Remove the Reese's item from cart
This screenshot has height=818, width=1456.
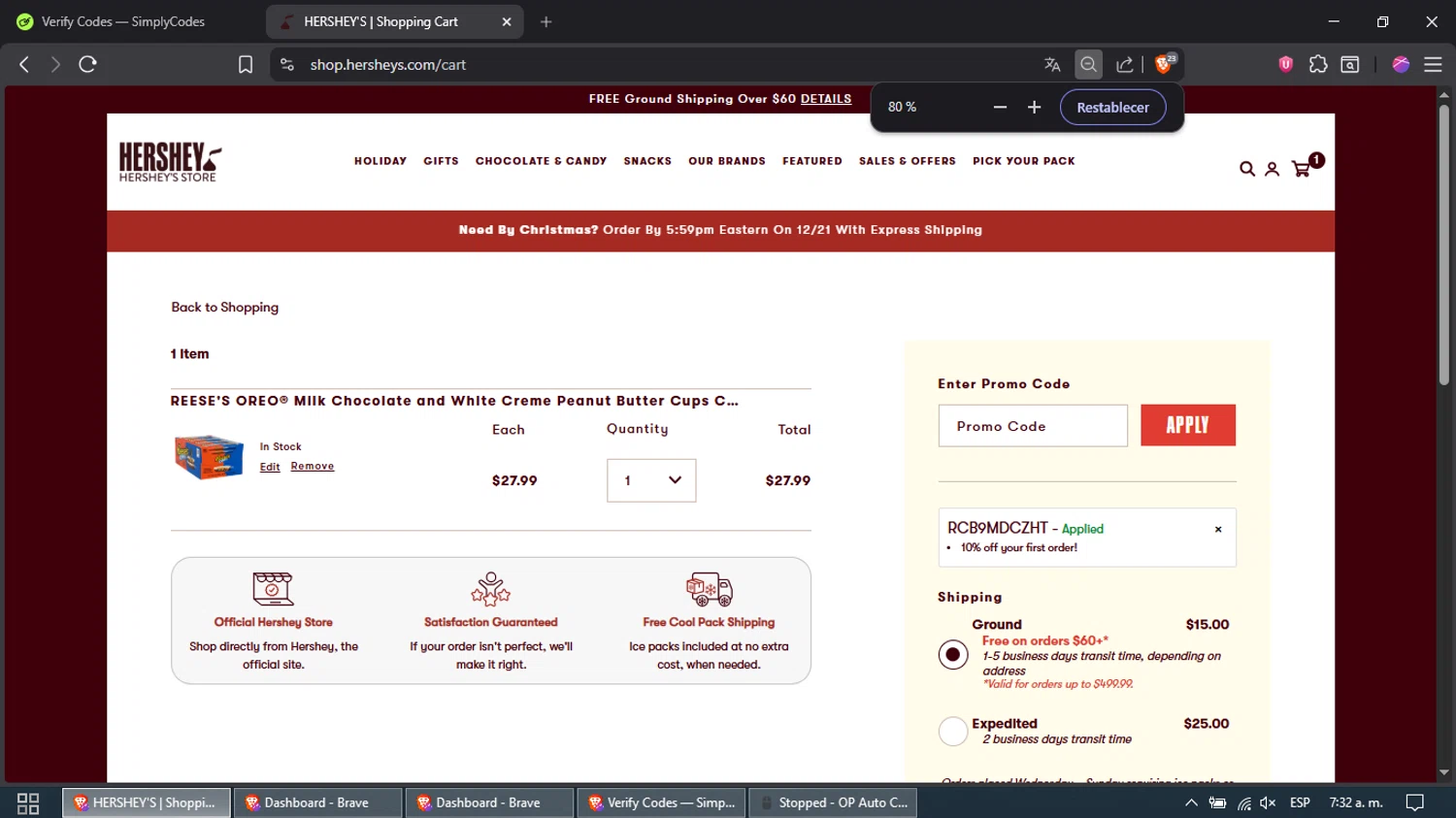pos(313,466)
